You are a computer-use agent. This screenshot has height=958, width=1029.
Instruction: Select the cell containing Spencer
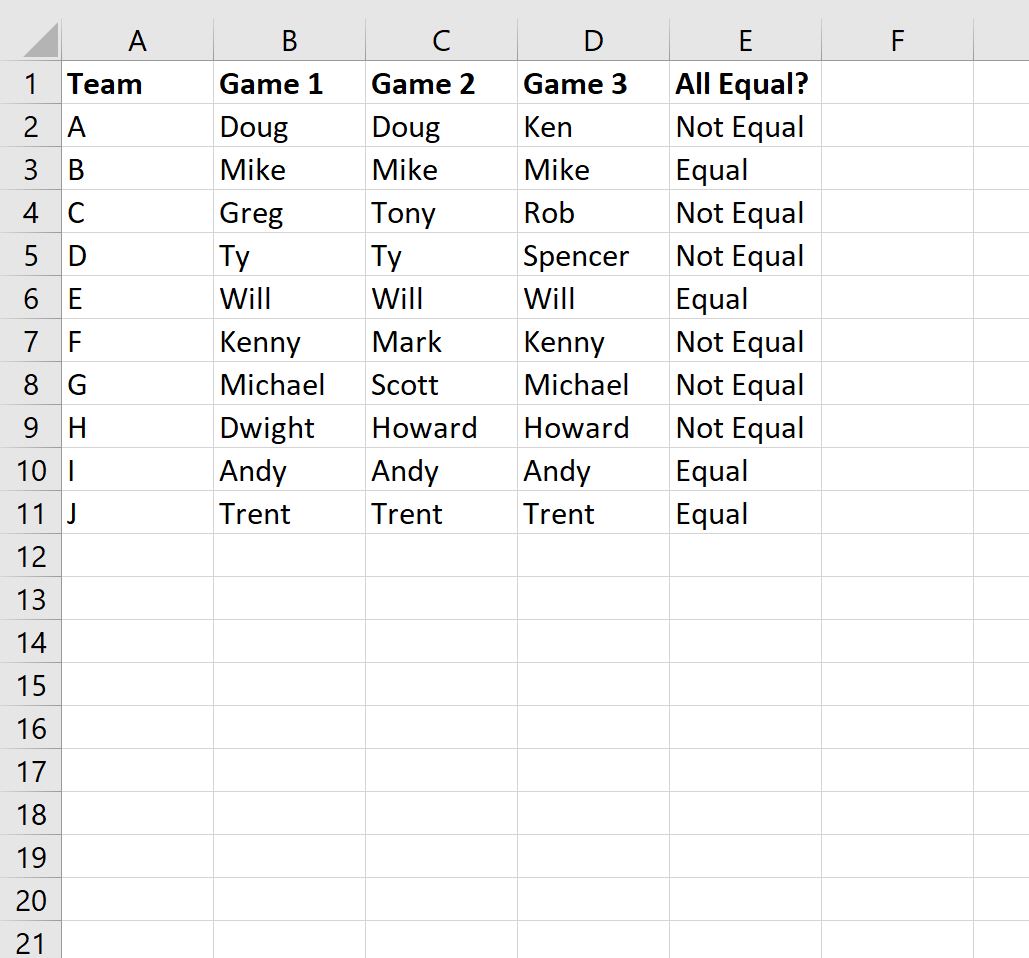[x=593, y=255]
